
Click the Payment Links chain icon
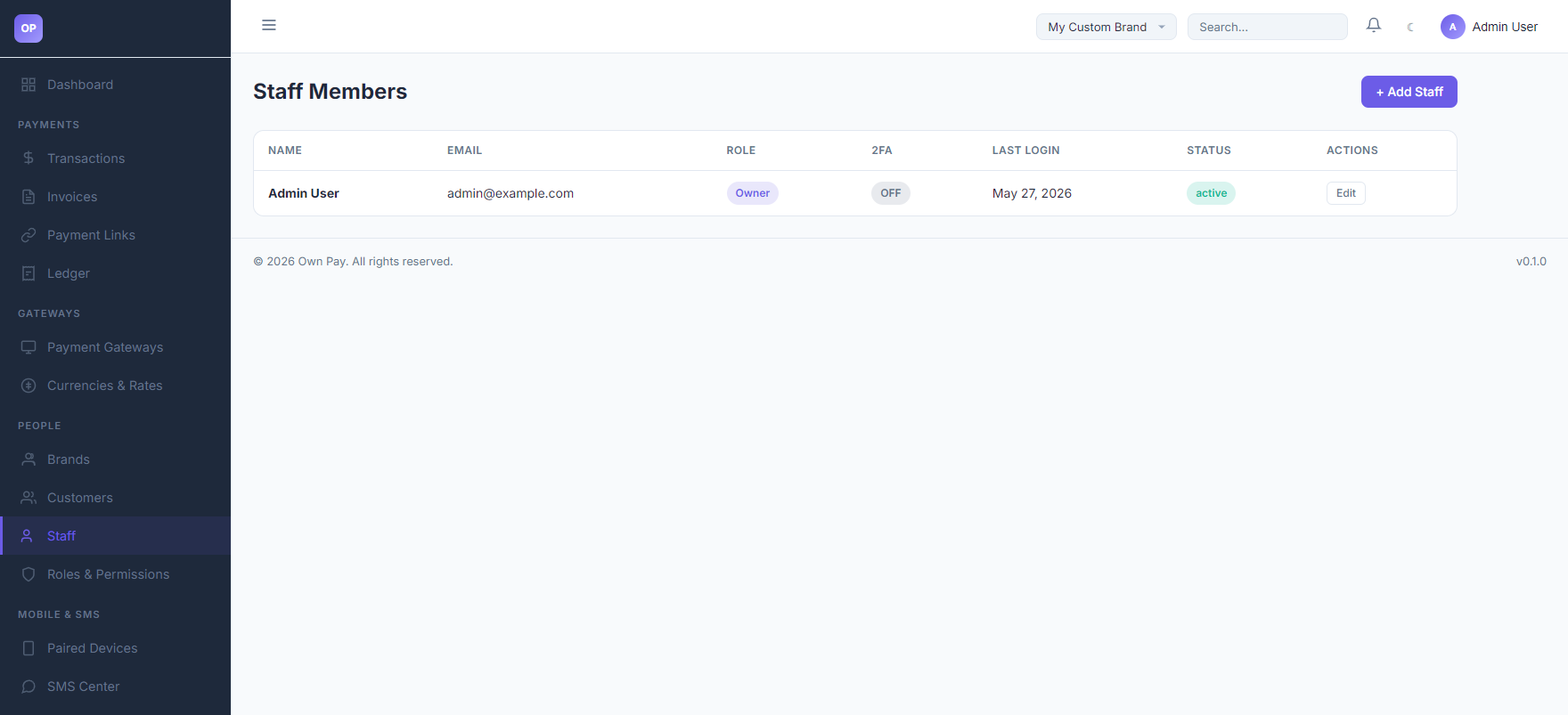(29, 235)
